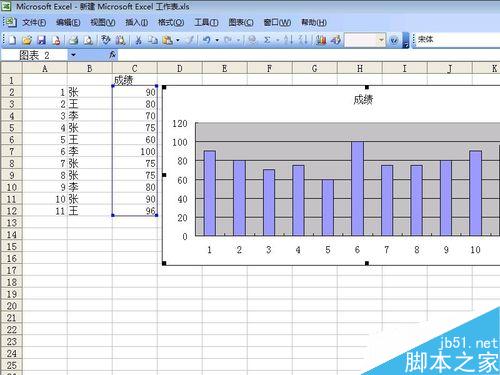Viewport: 500px width, 375px height.
Task: Click the cell with value 60 in column C
Action: [135, 139]
